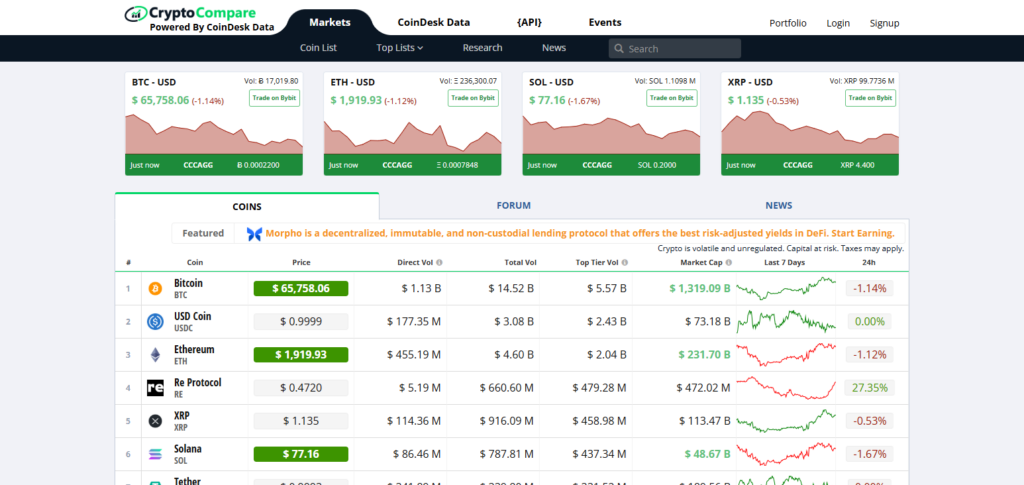Click Solana price $ 77.16 button
Image resolution: width=1024 pixels, height=485 pixels.
301,454
